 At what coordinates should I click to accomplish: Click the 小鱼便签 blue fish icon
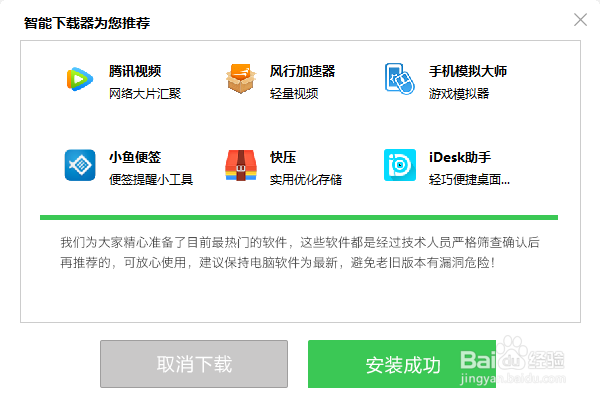80,165
